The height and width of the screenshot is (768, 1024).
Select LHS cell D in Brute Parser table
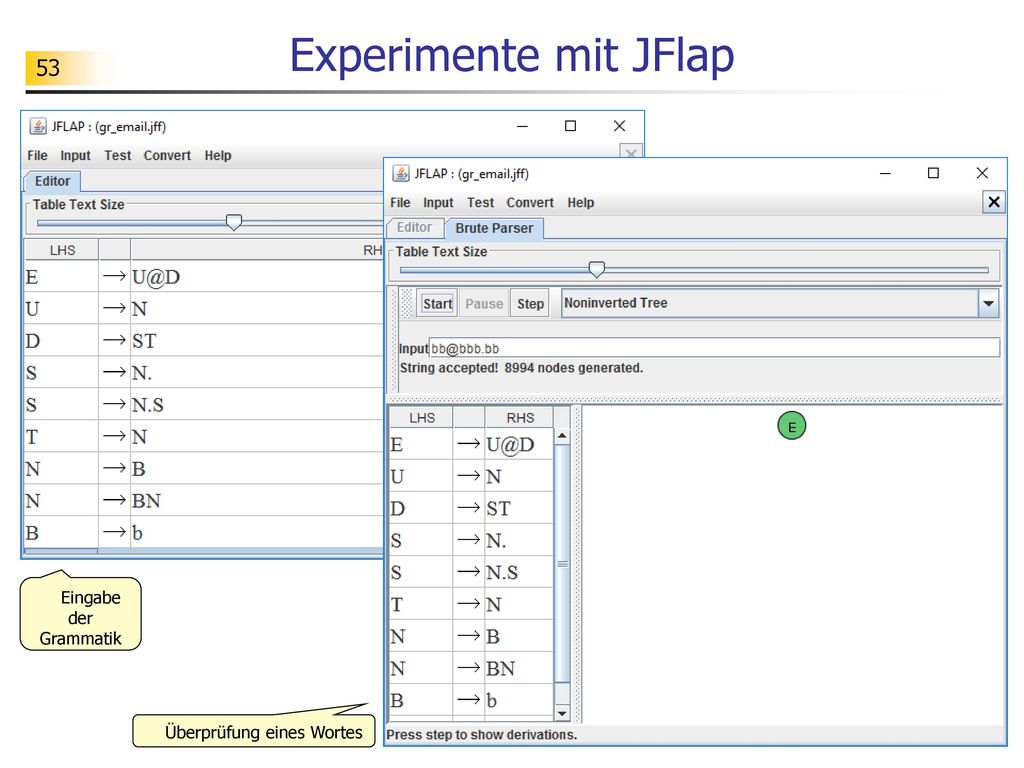pos(421,509)
